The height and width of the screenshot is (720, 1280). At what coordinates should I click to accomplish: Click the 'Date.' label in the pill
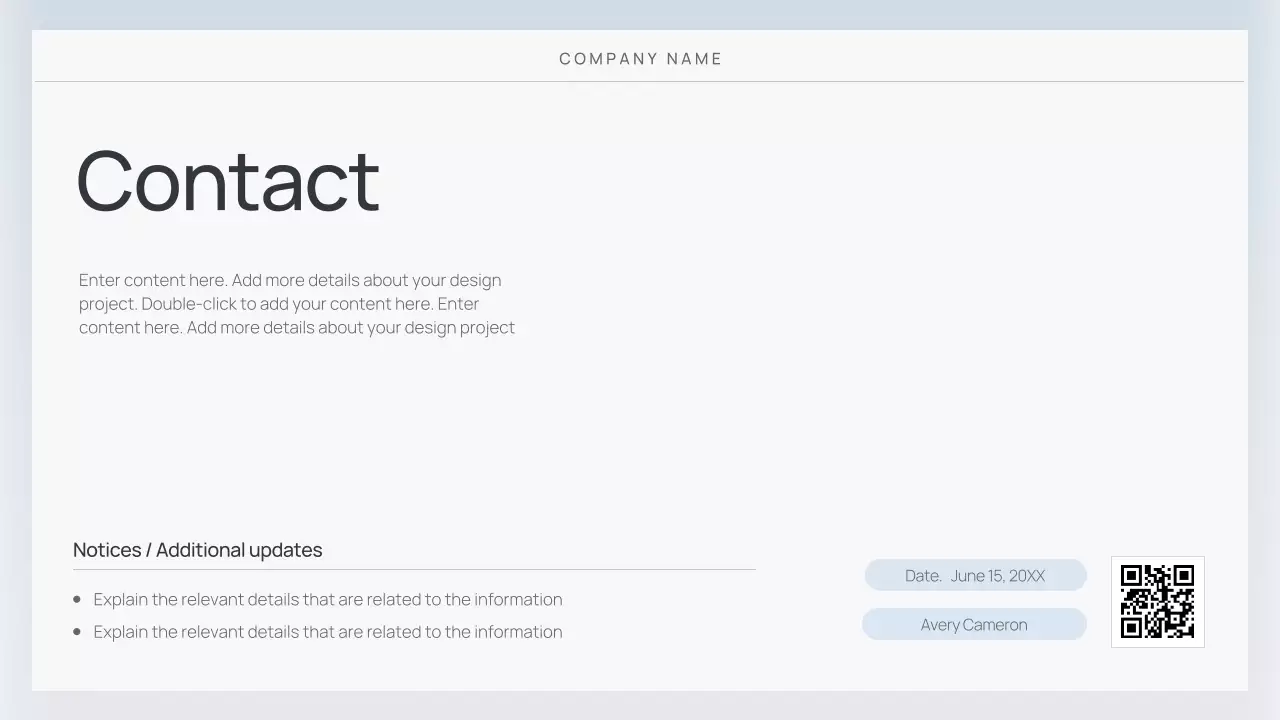(x=923, y=576)
